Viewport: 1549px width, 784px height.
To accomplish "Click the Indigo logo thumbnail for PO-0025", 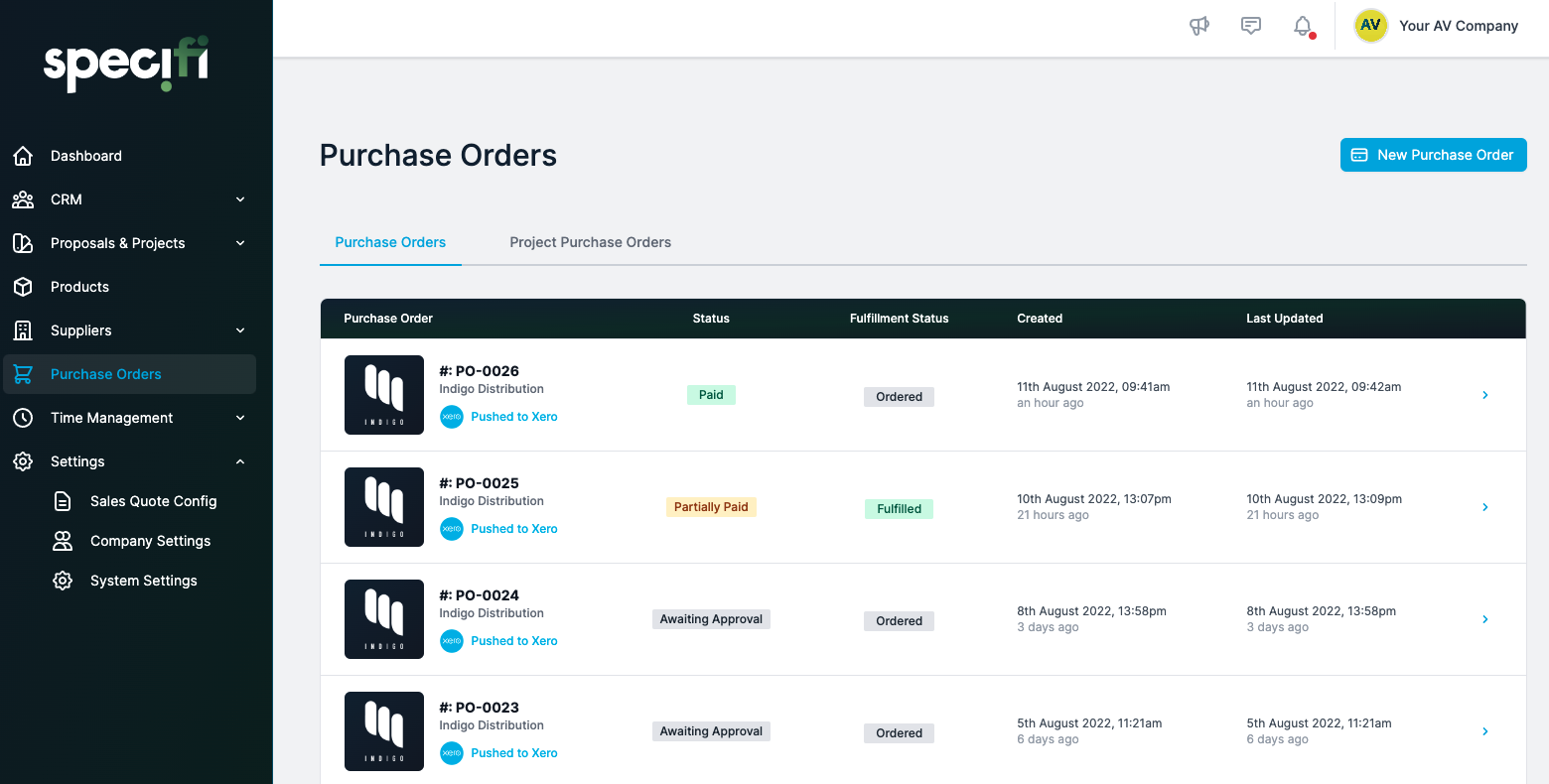I will 384,507.
